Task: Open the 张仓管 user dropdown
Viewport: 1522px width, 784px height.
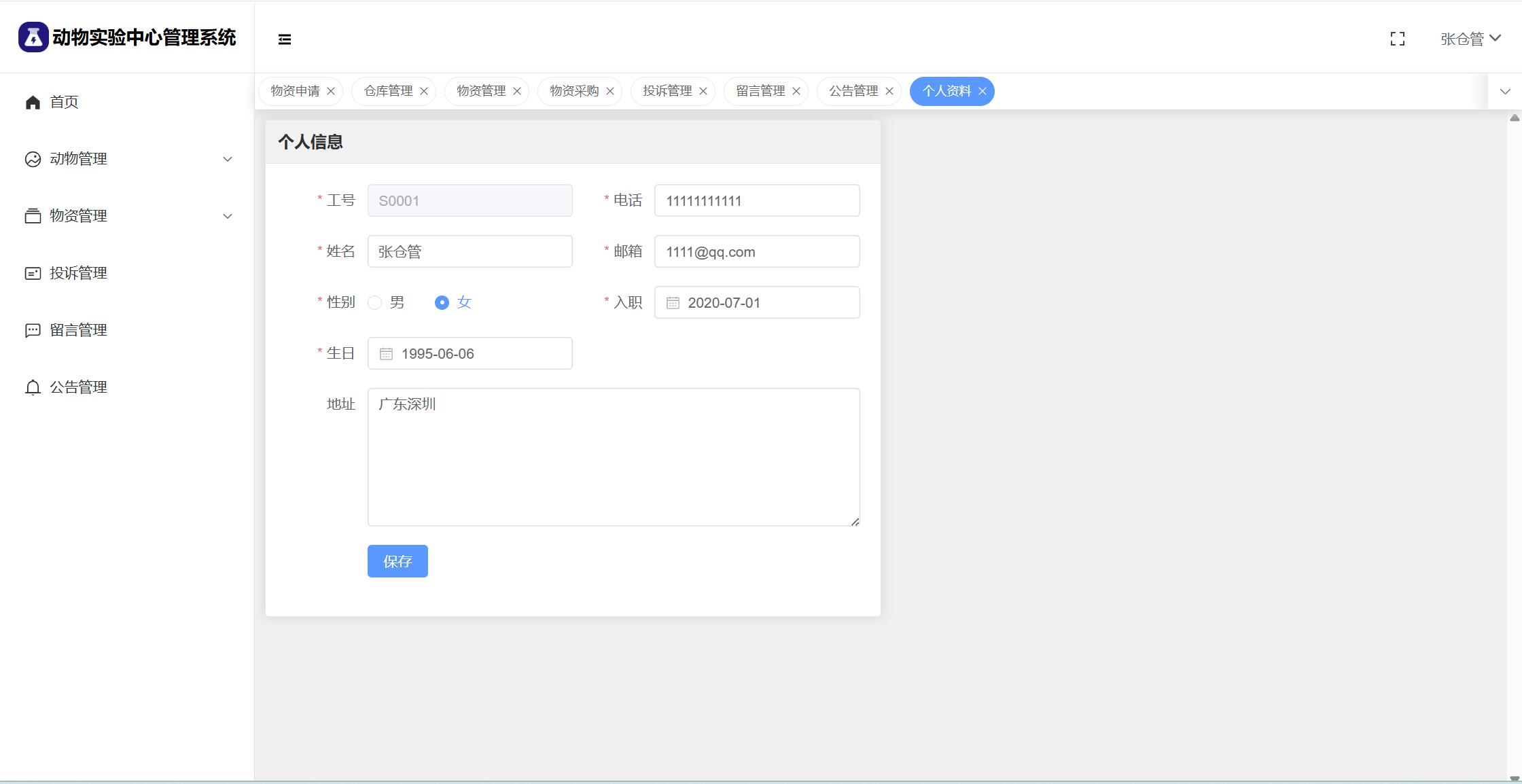Action: (x=1470, y=39)
